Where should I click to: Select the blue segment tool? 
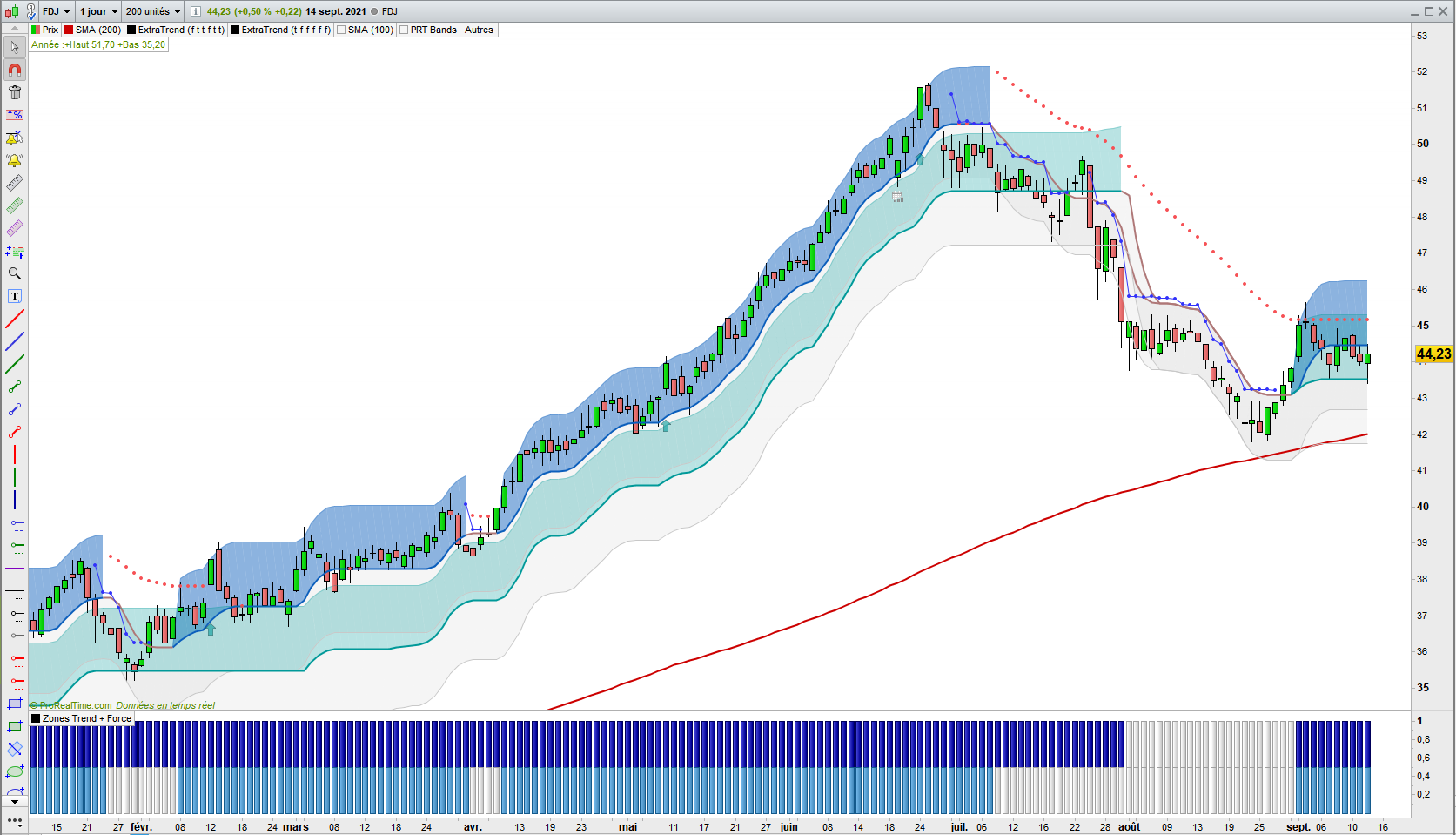coord(15,409)
